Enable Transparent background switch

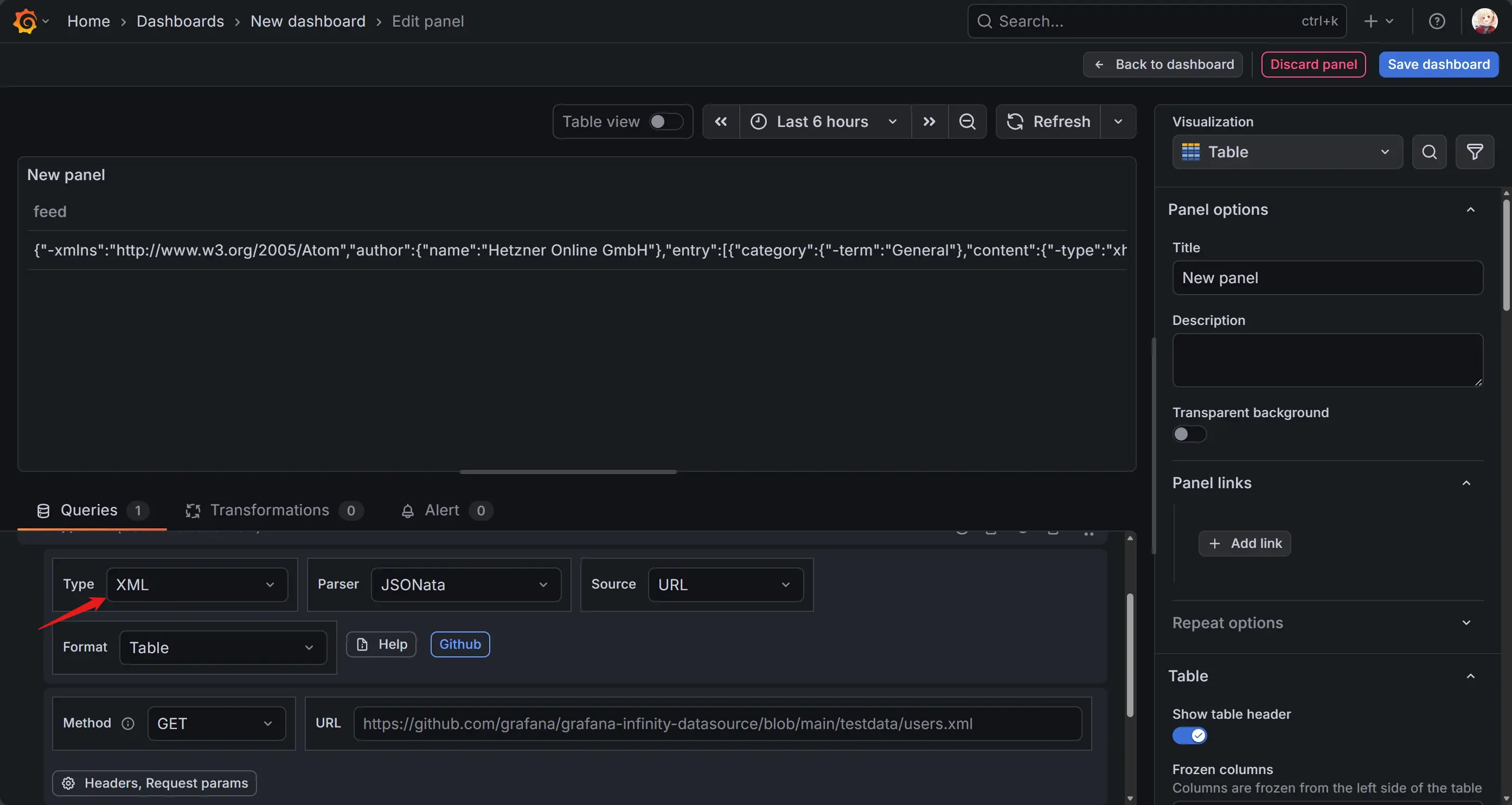(1189, 434)
